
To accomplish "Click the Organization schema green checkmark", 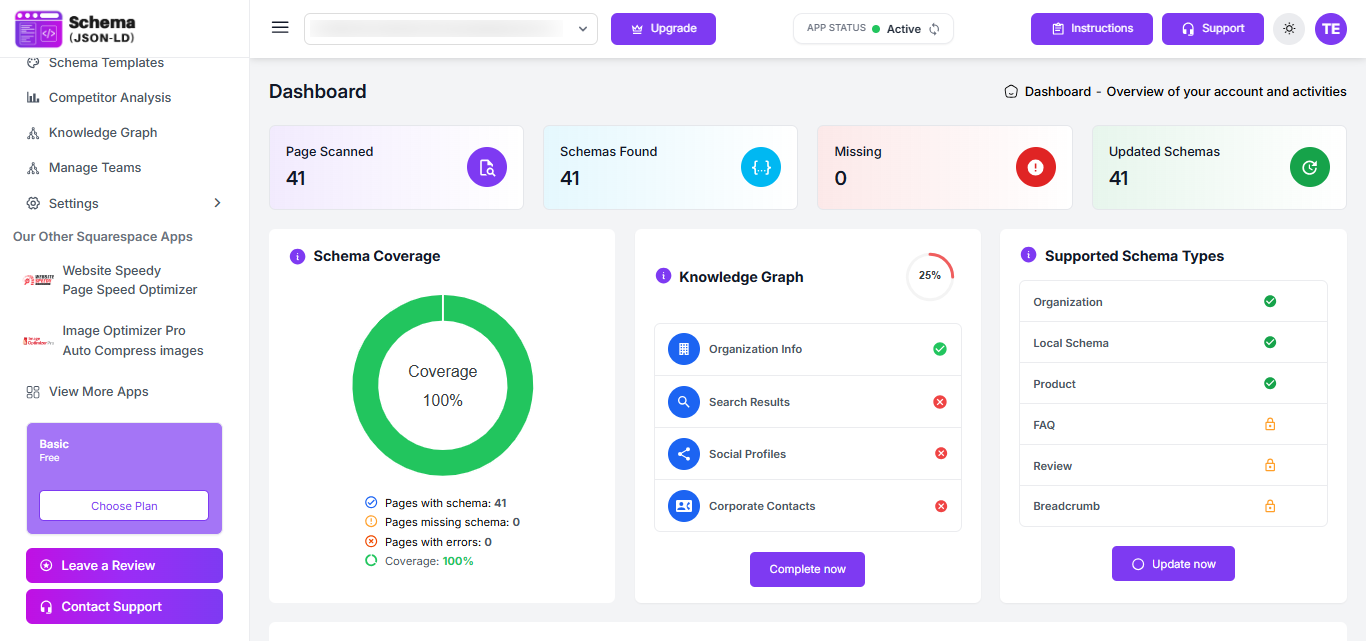I will 1270,301.
